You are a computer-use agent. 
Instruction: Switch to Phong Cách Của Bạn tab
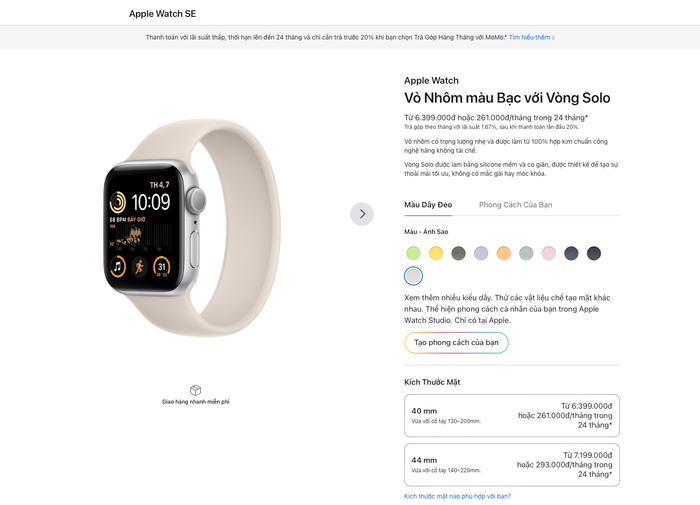pos(515,205)
